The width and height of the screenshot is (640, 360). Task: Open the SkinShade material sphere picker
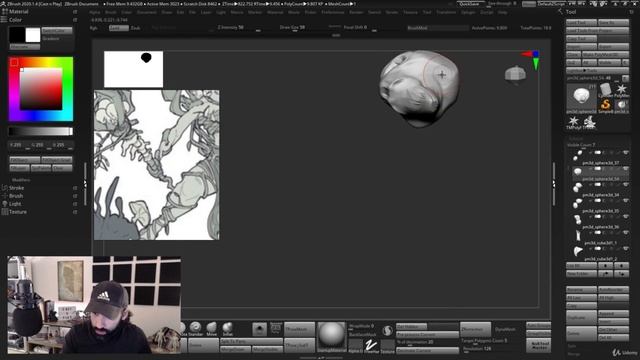[331, 337]
